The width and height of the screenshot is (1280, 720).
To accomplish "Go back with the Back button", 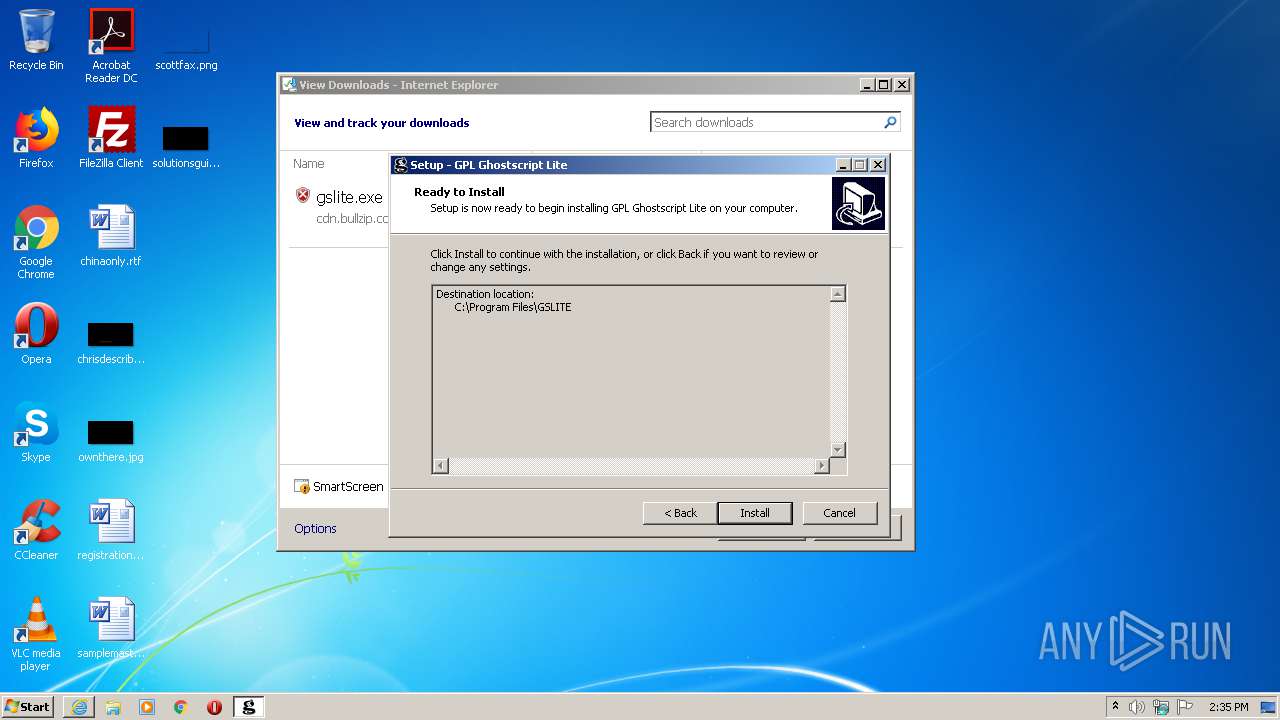I will coord(680,513).
